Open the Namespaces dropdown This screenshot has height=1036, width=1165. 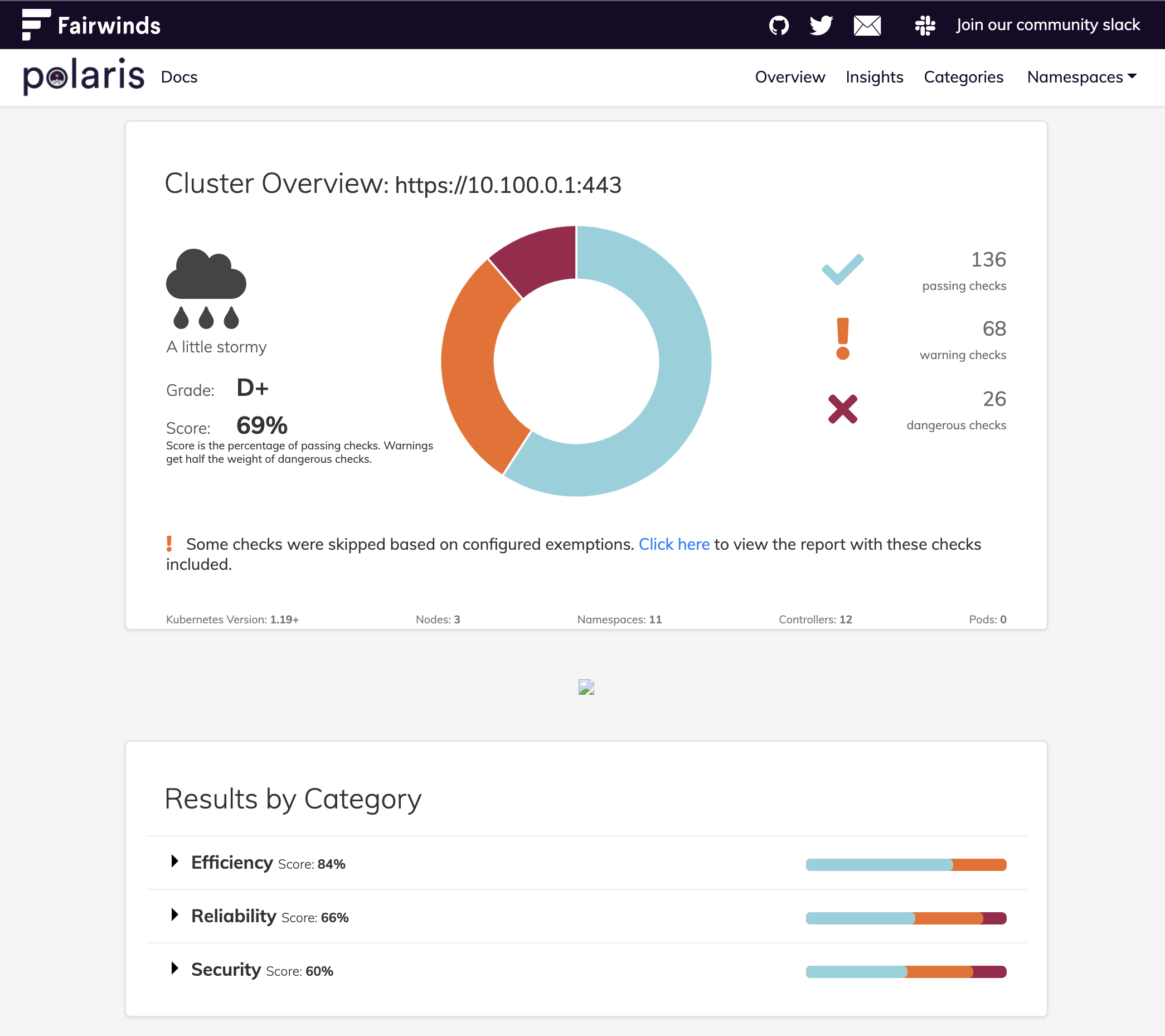(1082, 77)
